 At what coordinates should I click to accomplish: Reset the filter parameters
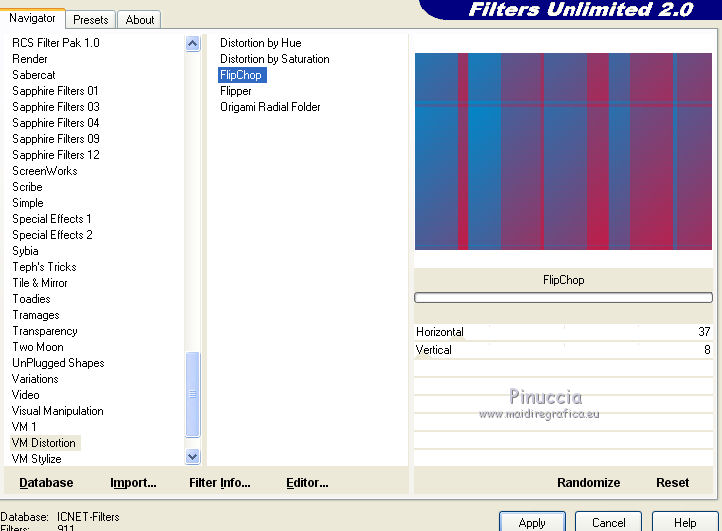pos(672,483)
